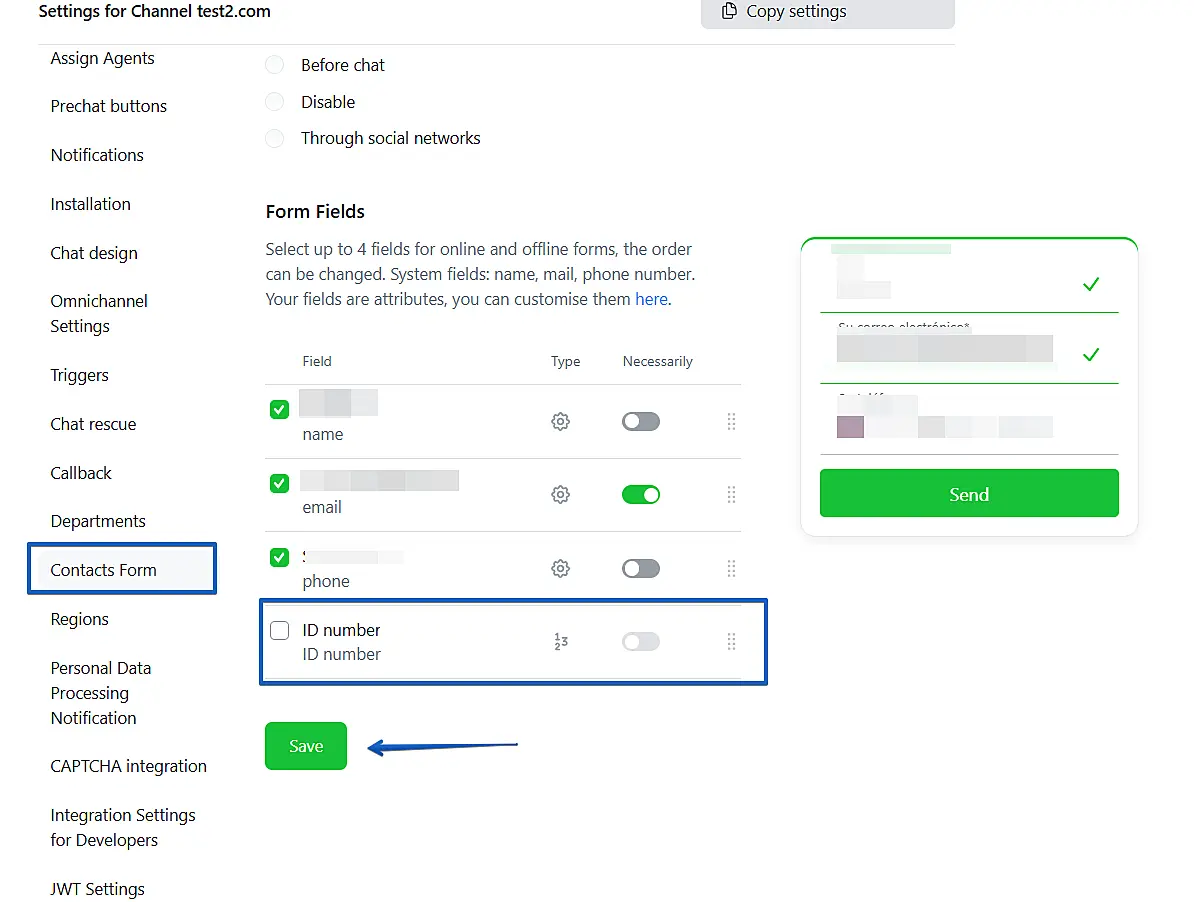Open type settings gear for name field

(x=560, y=422)
